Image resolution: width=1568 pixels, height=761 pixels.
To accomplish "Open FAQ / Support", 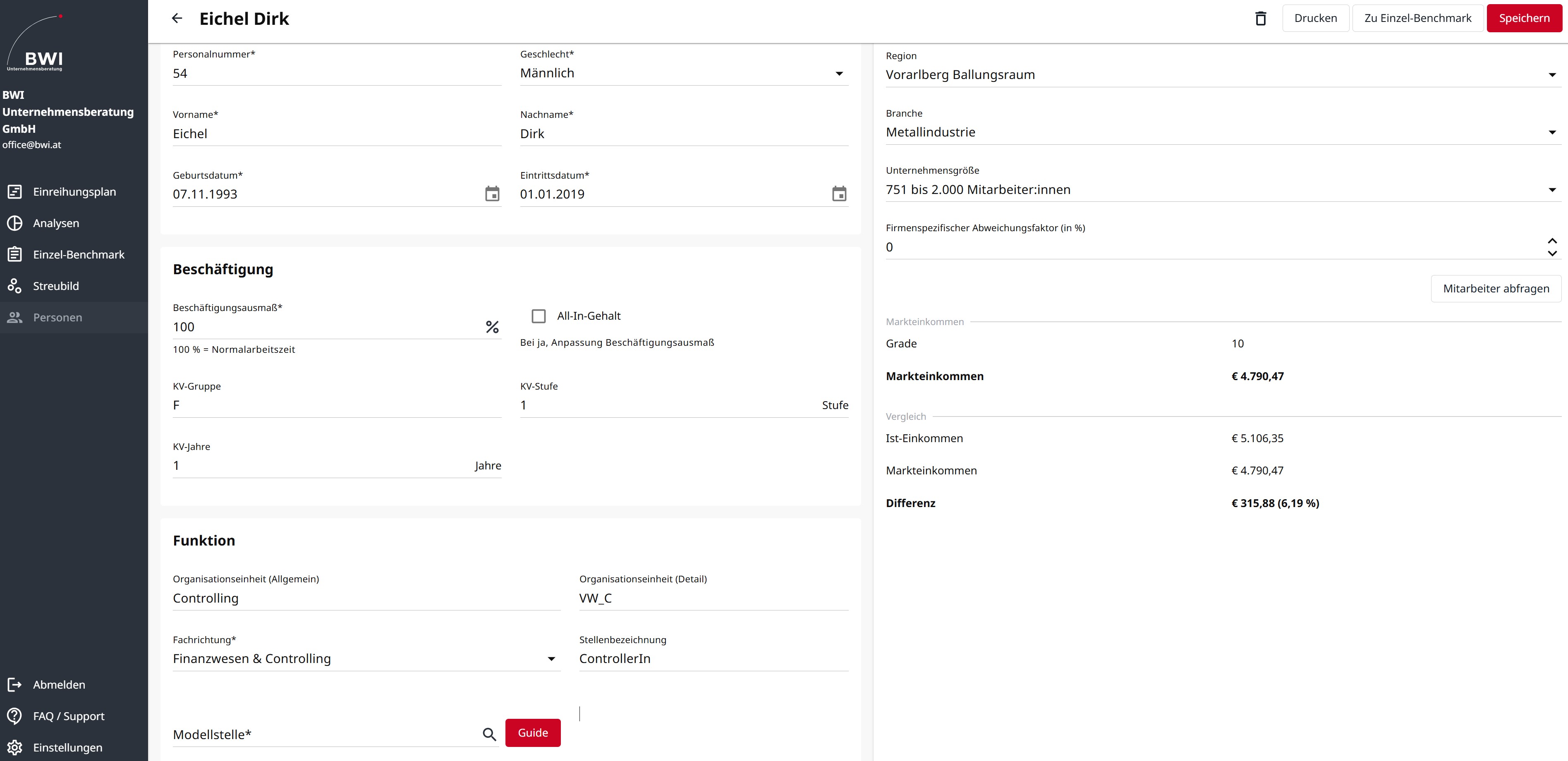I will point(74,716).
